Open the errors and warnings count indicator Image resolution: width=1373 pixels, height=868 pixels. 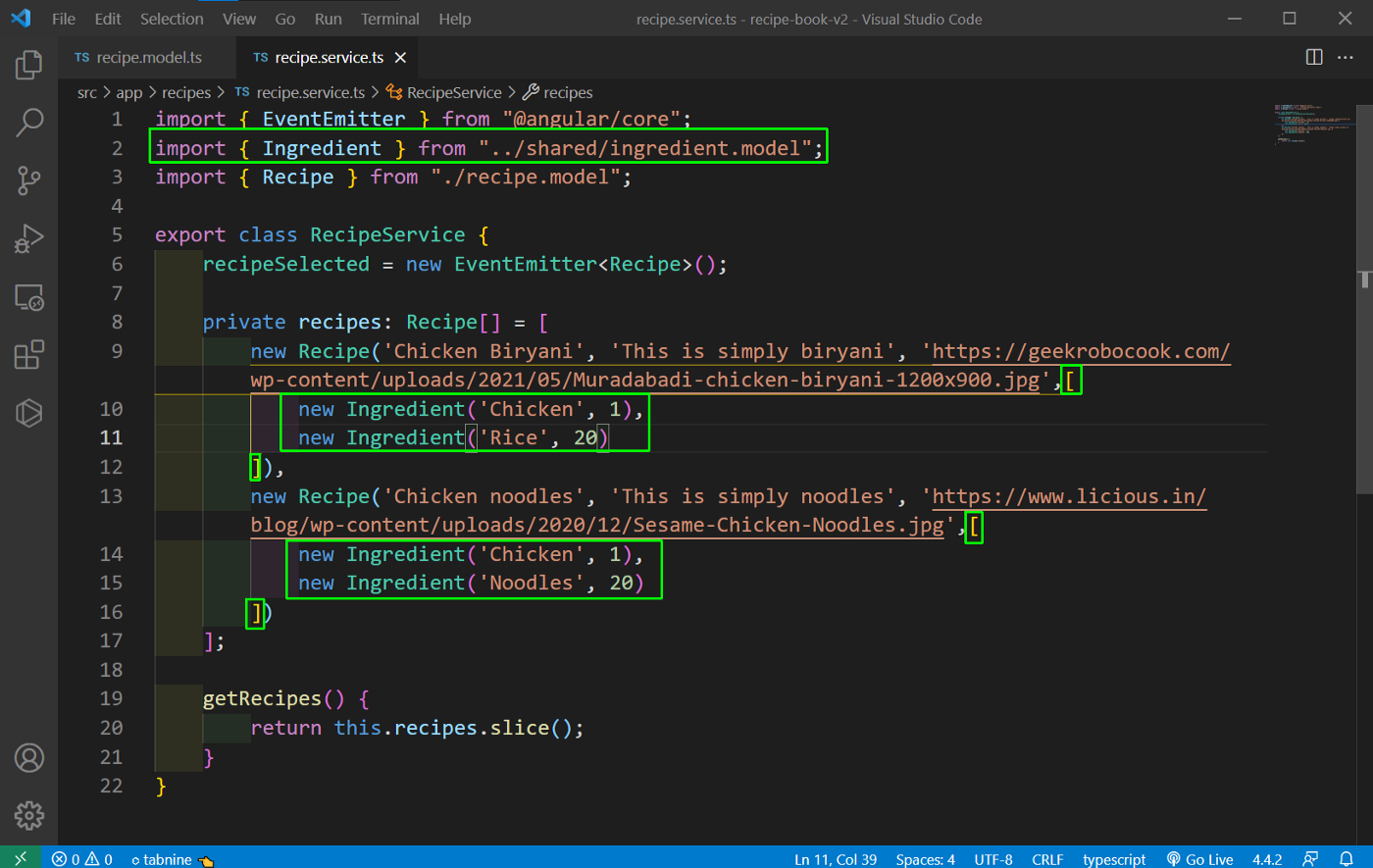coord(82,859)
